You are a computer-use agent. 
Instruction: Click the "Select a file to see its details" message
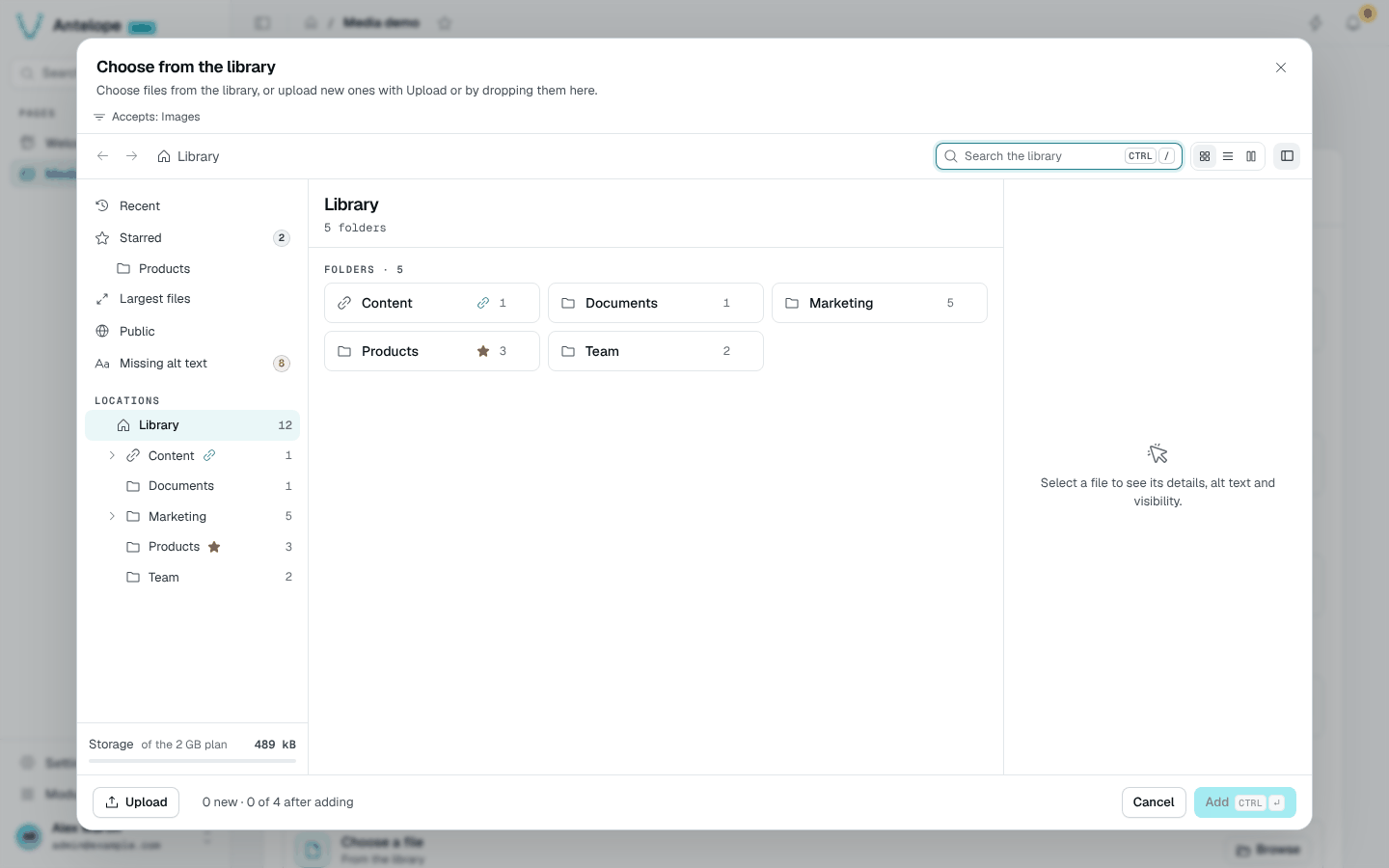[1157, 492]
